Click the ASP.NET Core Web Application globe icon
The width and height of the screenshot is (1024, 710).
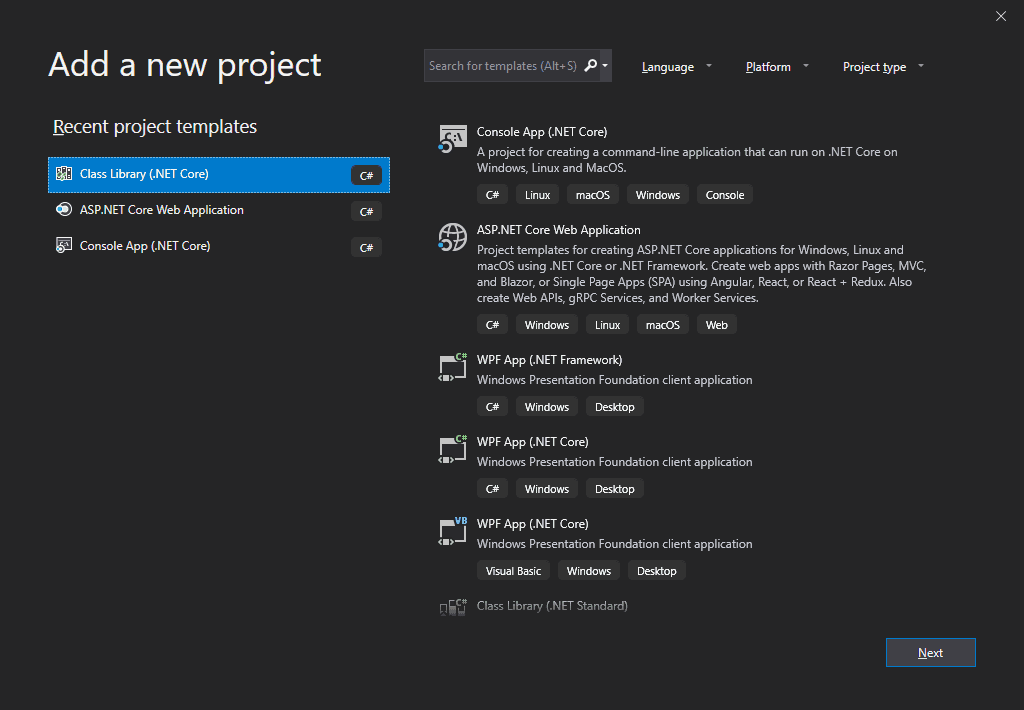[453, 237]
